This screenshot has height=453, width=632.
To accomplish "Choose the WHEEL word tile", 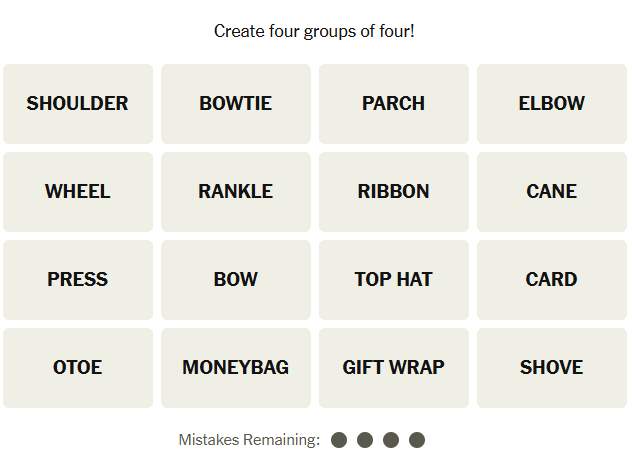I will [x=78, y=192].
